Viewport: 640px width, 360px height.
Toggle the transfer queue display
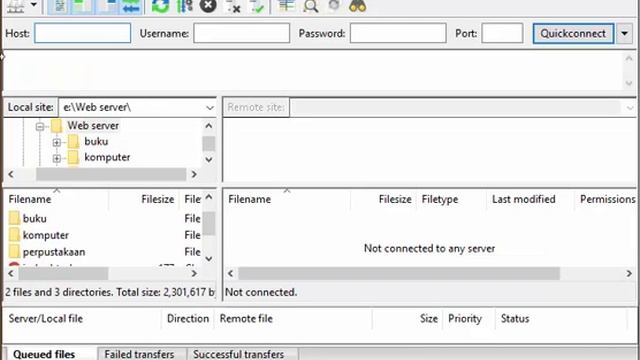pyautogui.click(x=131, y=6)
